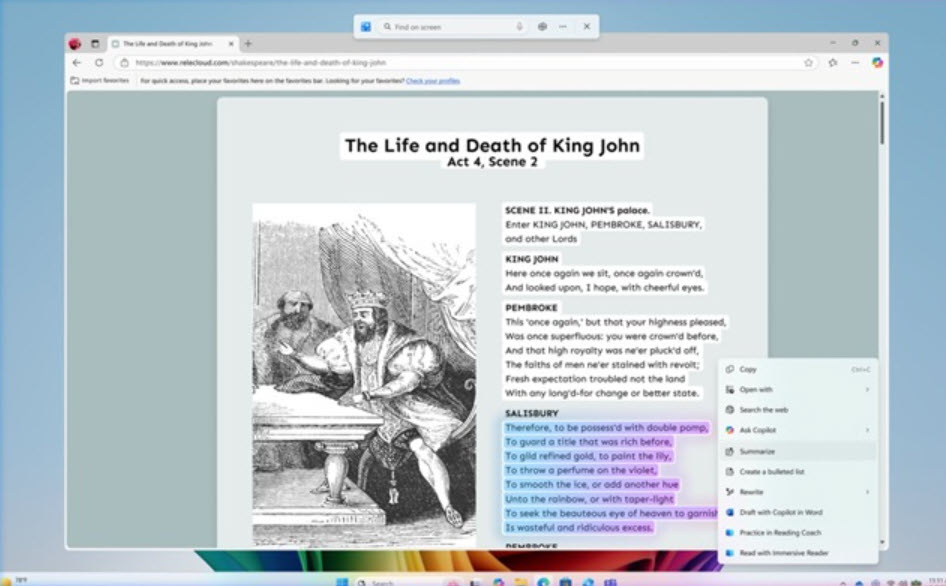
Task: Click the line The faiths of men ne'er stained
Action: 602,365
